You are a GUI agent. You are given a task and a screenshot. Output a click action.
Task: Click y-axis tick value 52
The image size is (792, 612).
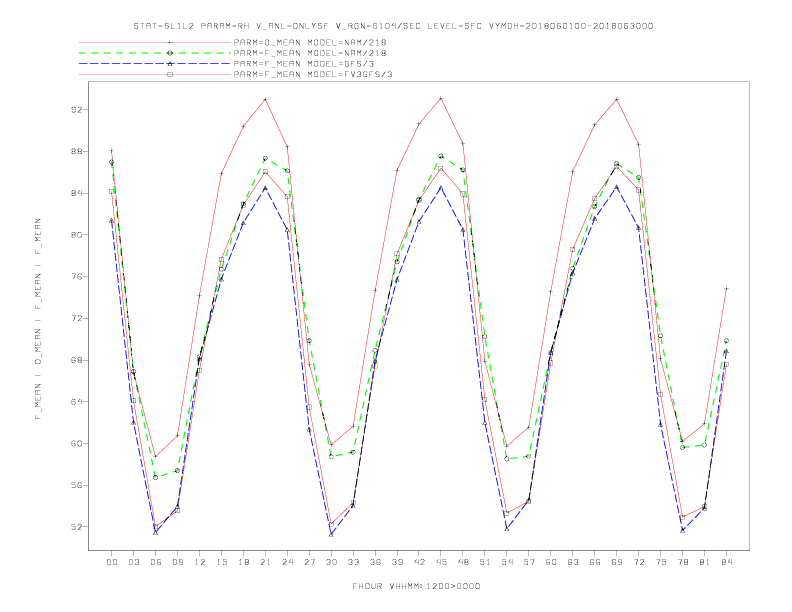coord(77,527)
